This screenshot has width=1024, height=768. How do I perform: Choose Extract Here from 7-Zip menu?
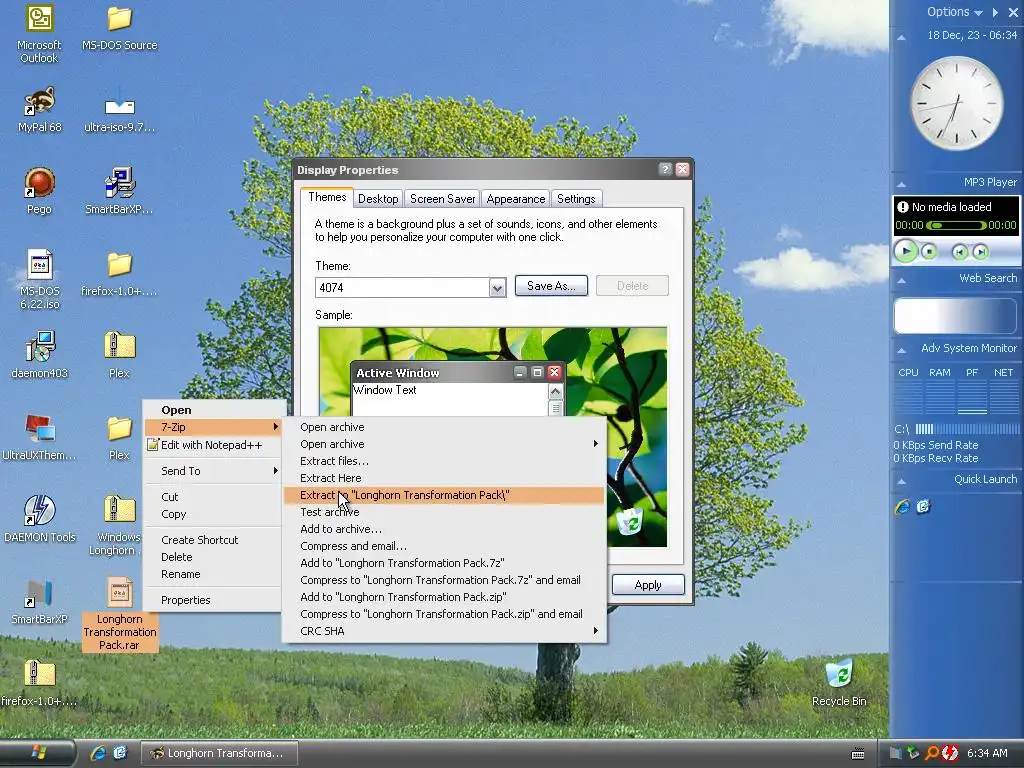(x=444, y=478)
